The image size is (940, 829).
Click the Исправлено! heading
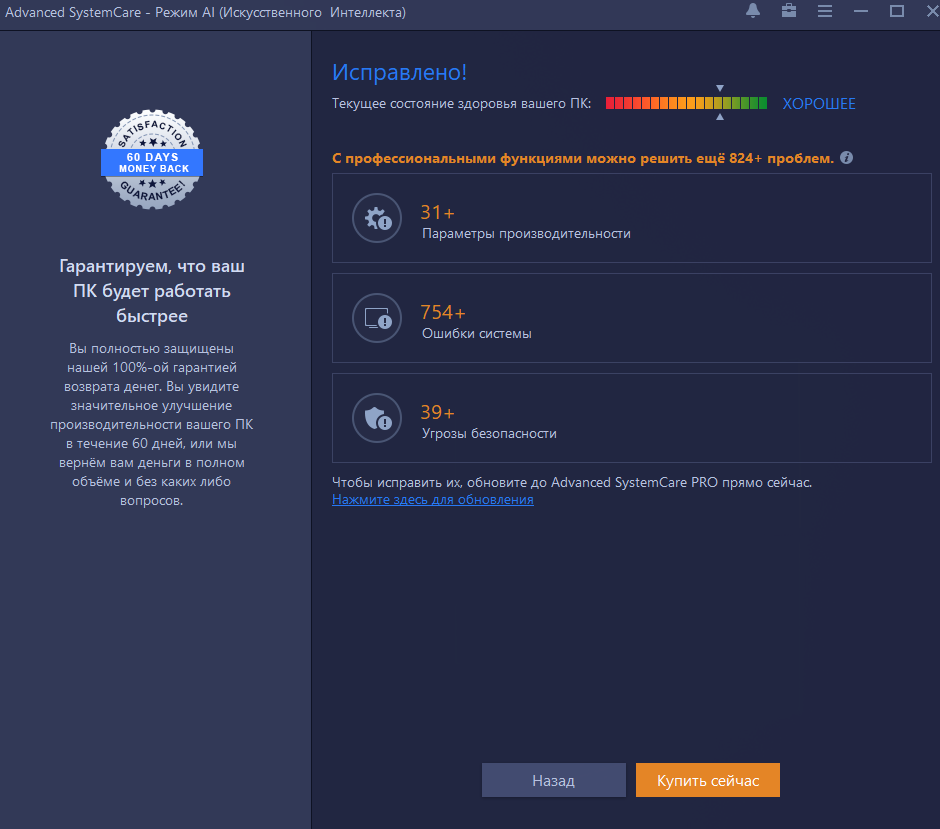click(x=400, y=73)
